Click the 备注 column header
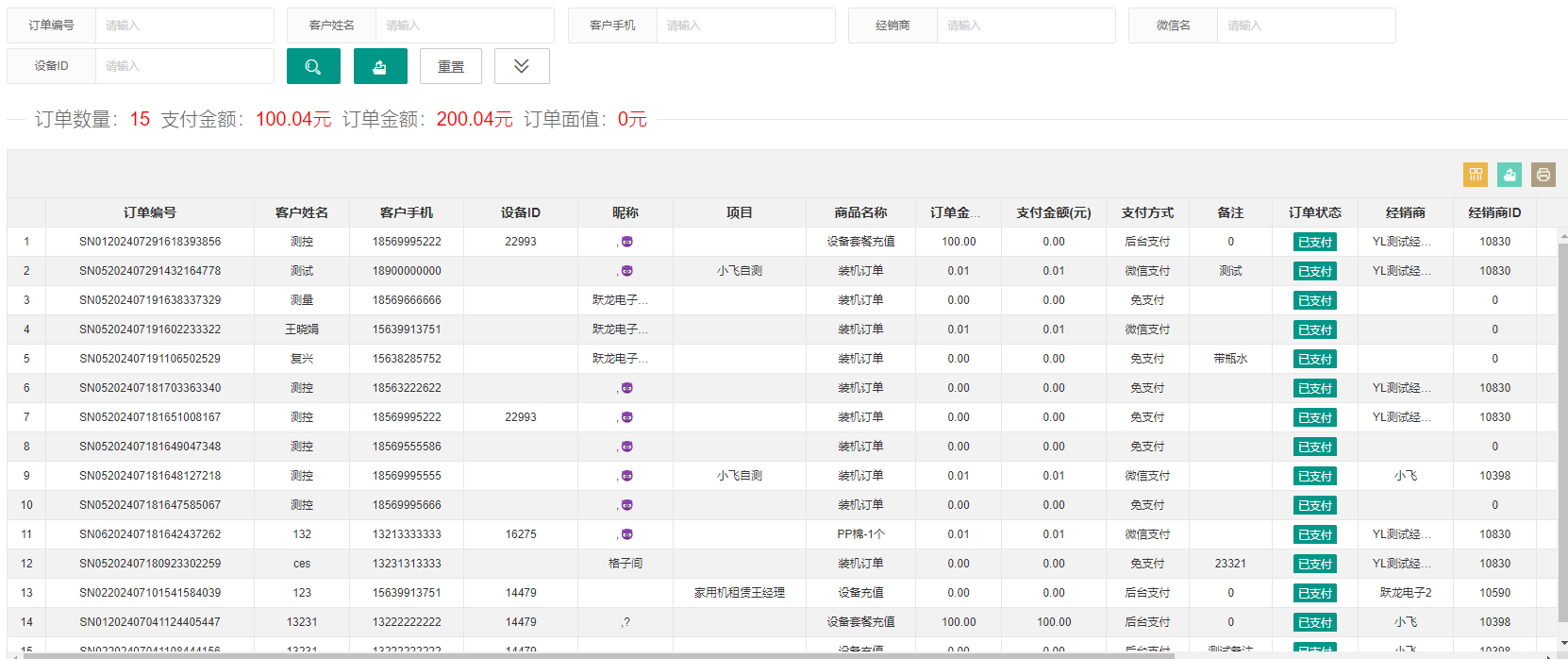Viewport: 1568px width, 659px height. coord(1230,212)
